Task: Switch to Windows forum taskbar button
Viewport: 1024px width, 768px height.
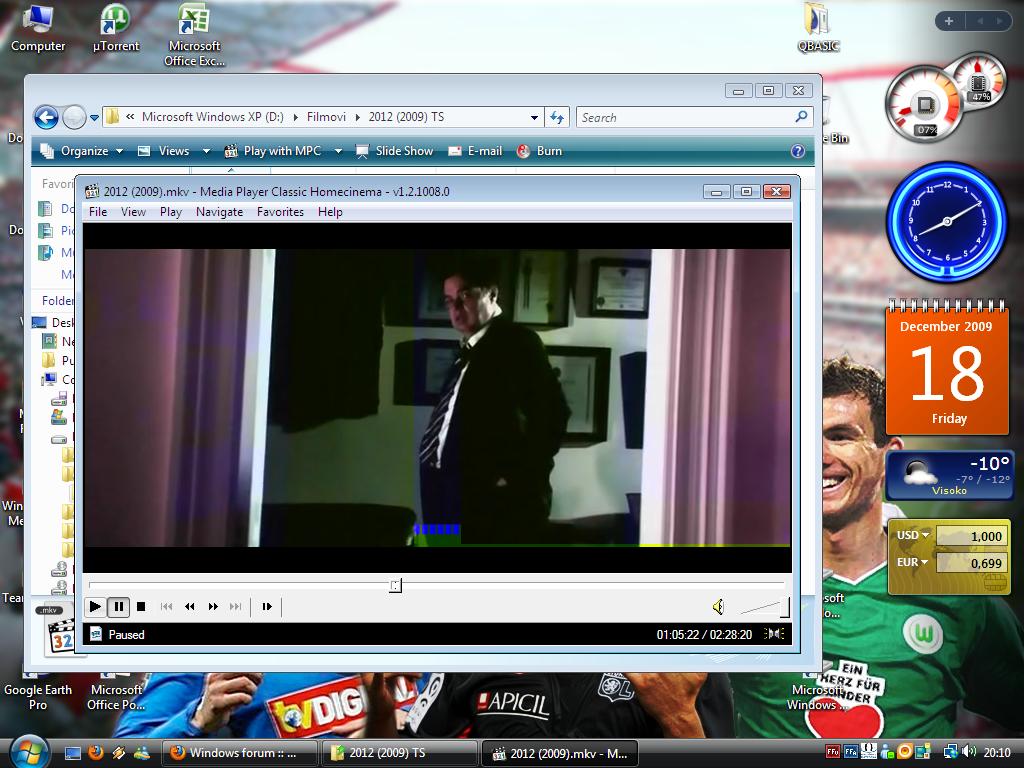Action: click(240, 753)
